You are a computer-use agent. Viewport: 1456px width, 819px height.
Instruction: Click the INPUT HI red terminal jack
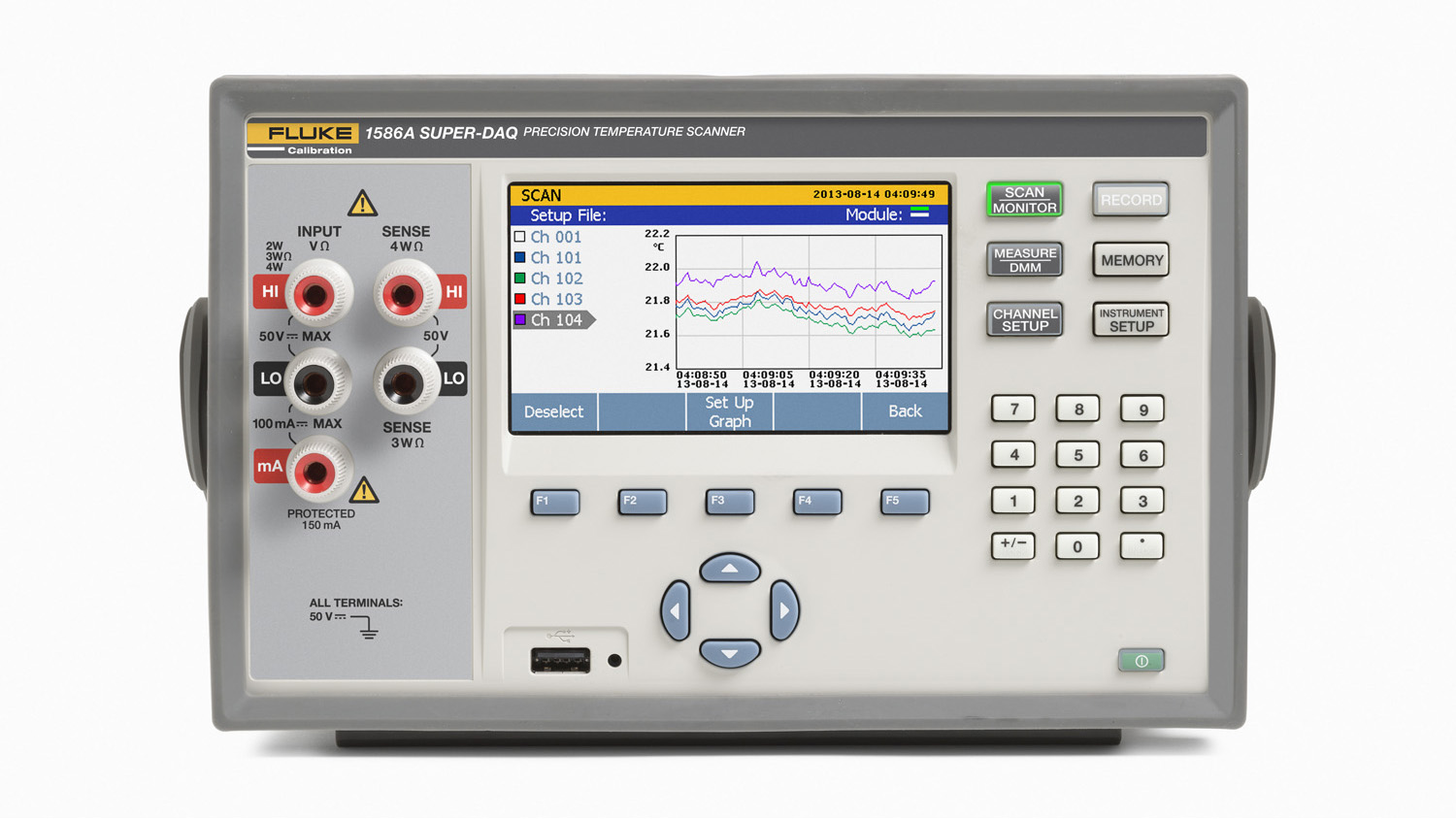316,293
